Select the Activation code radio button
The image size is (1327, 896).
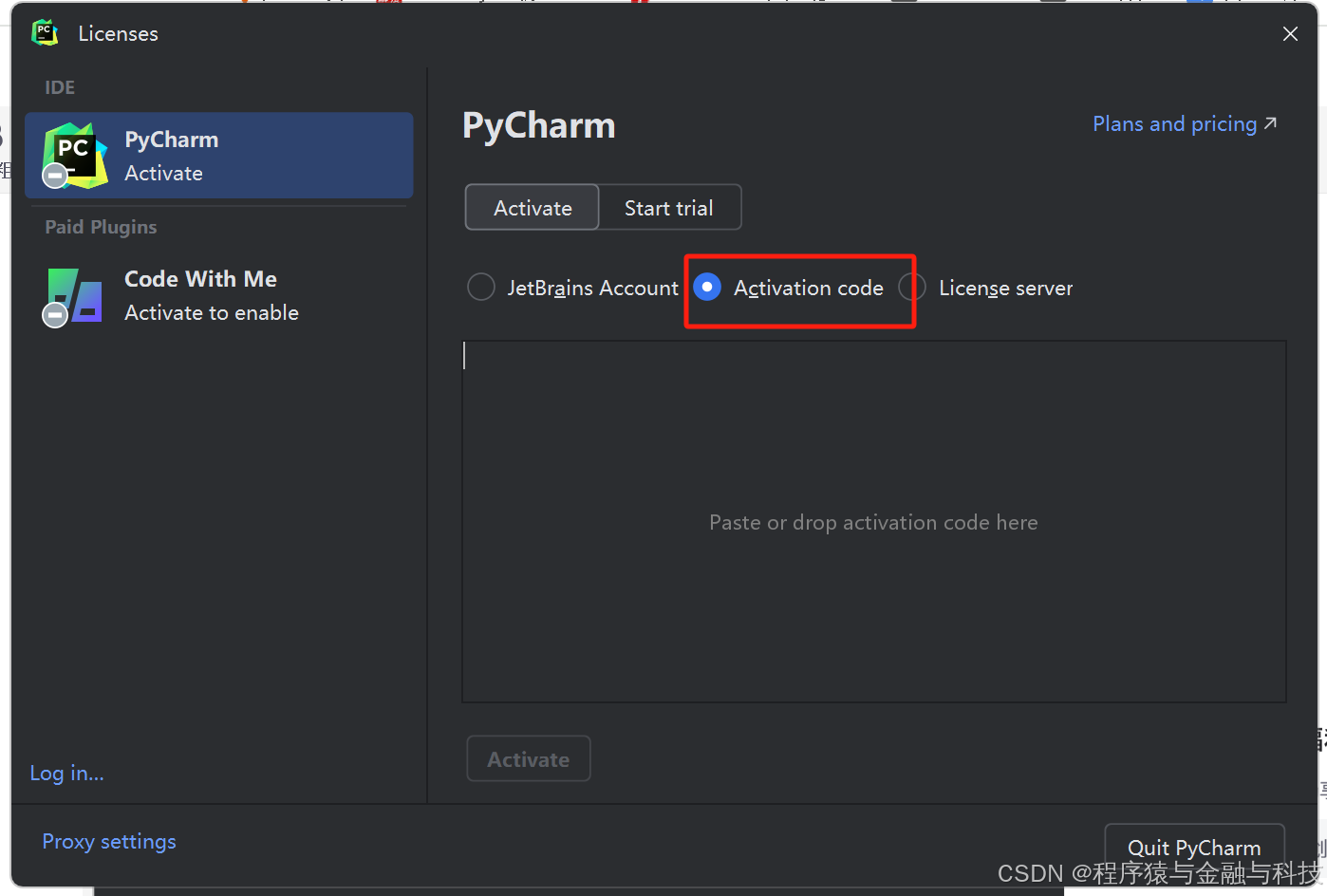click(707, 287)
